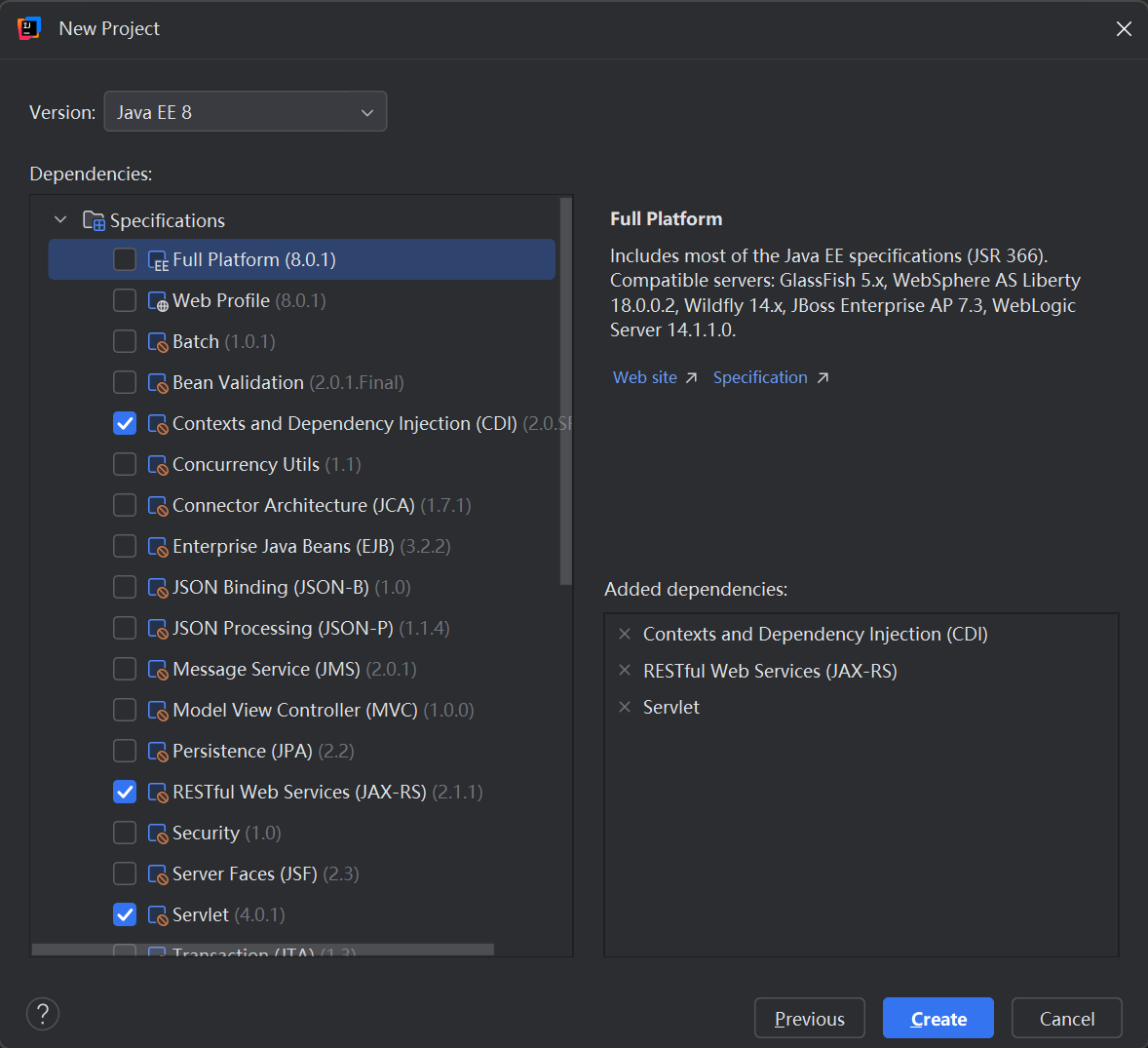Click the Specifications folder icon

[94, 220]
